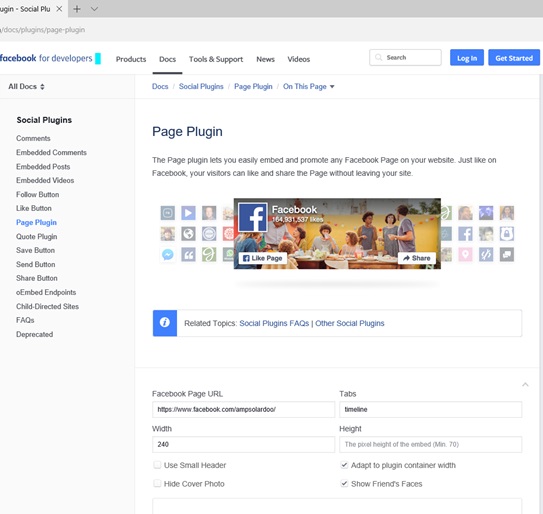Open the Videos menu item

299,59
